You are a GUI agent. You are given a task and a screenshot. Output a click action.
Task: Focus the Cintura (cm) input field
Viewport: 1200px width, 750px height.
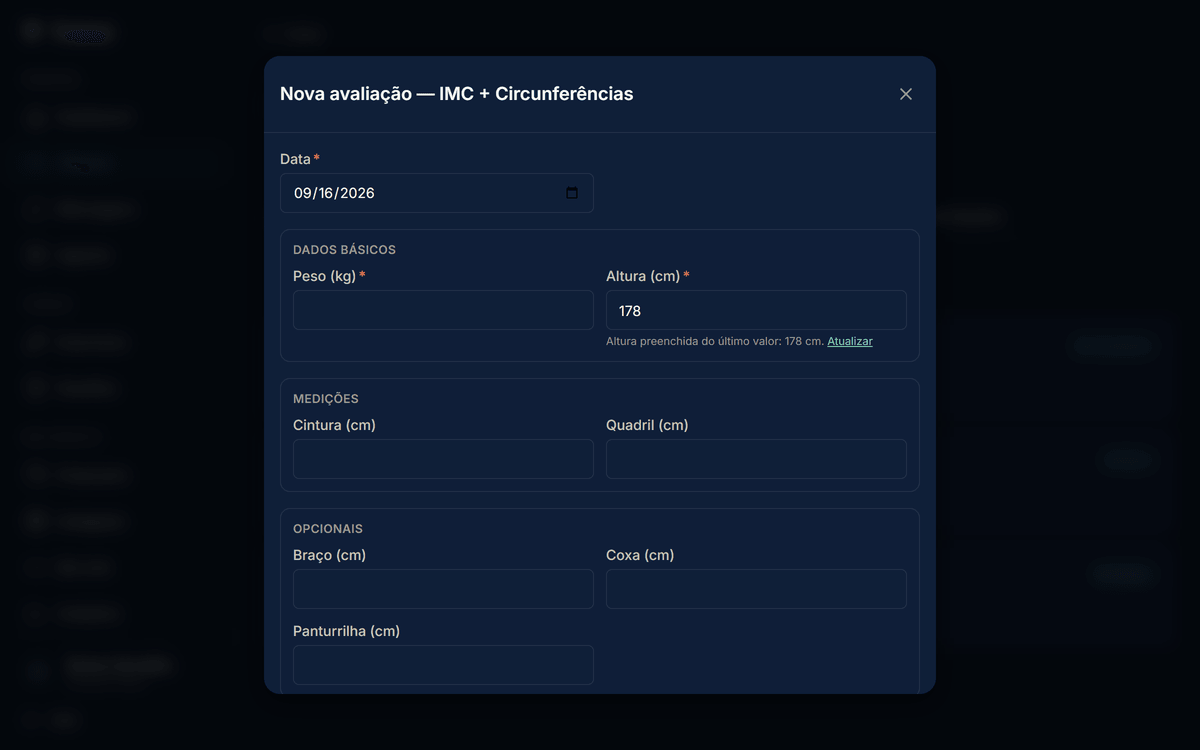[x=443, y=459]
